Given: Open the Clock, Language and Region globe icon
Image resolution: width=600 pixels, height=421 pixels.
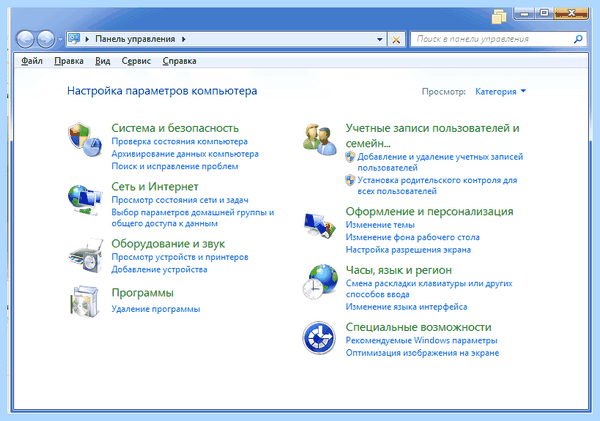Looking at the screenshot, I should click(320, 282).
